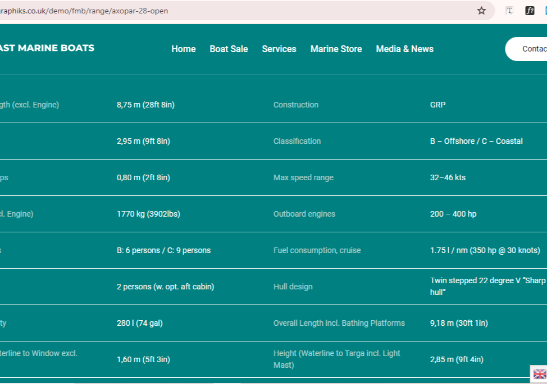Screen dimensions: 547x384
Task: Select the 9,18 m (30ft 1in) value
Action: (x=459, y=323)
